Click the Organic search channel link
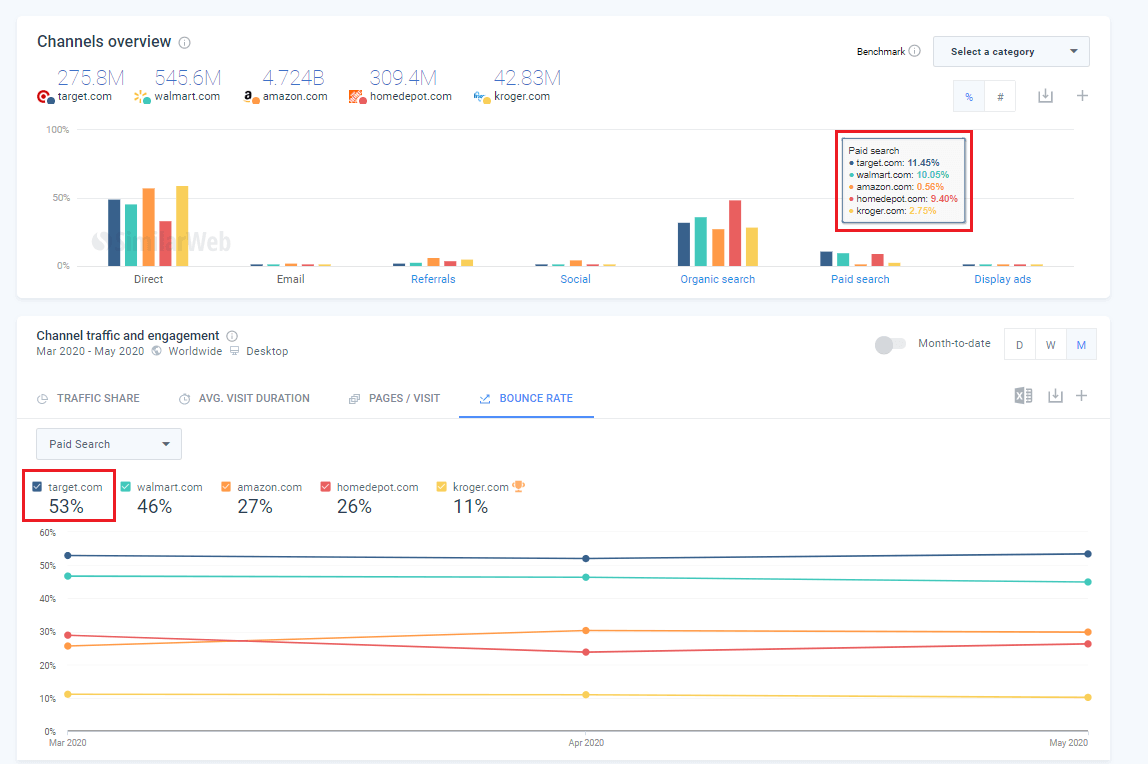Image resolution: width=1148 pixels, height=764 pixels. tap(717, 280)
